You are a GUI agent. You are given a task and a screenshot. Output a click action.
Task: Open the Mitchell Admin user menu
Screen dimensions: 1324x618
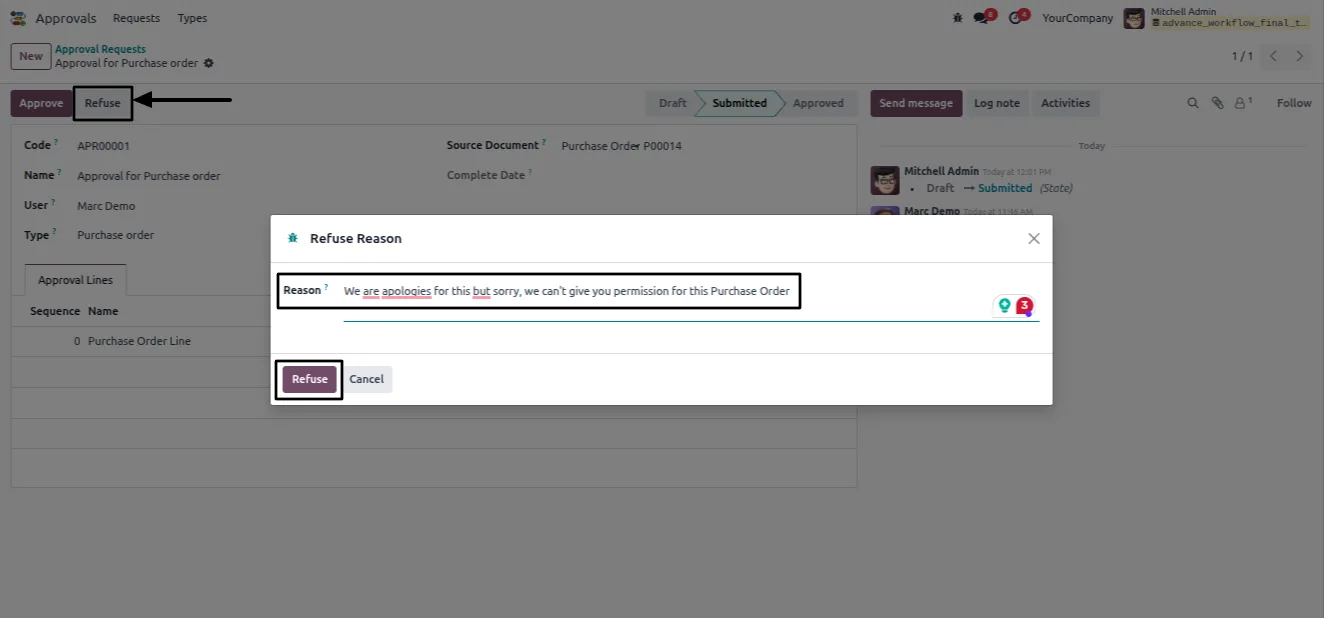click(x=1216, y=18)
